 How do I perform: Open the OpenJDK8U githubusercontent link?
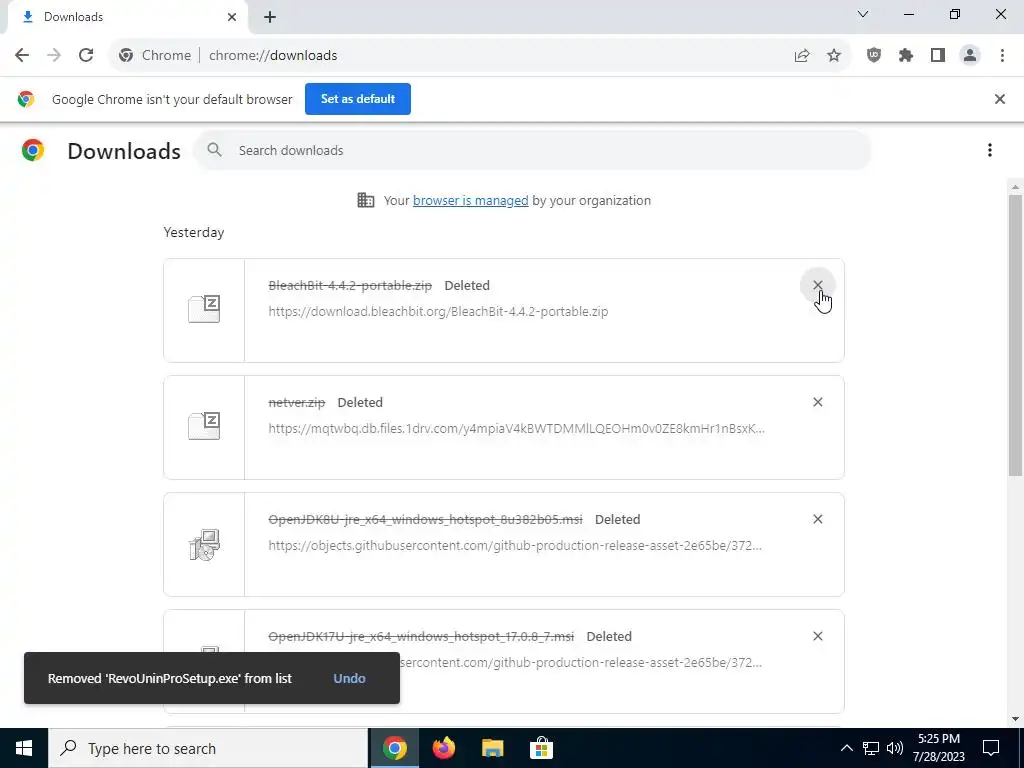(x=515, y=545)
